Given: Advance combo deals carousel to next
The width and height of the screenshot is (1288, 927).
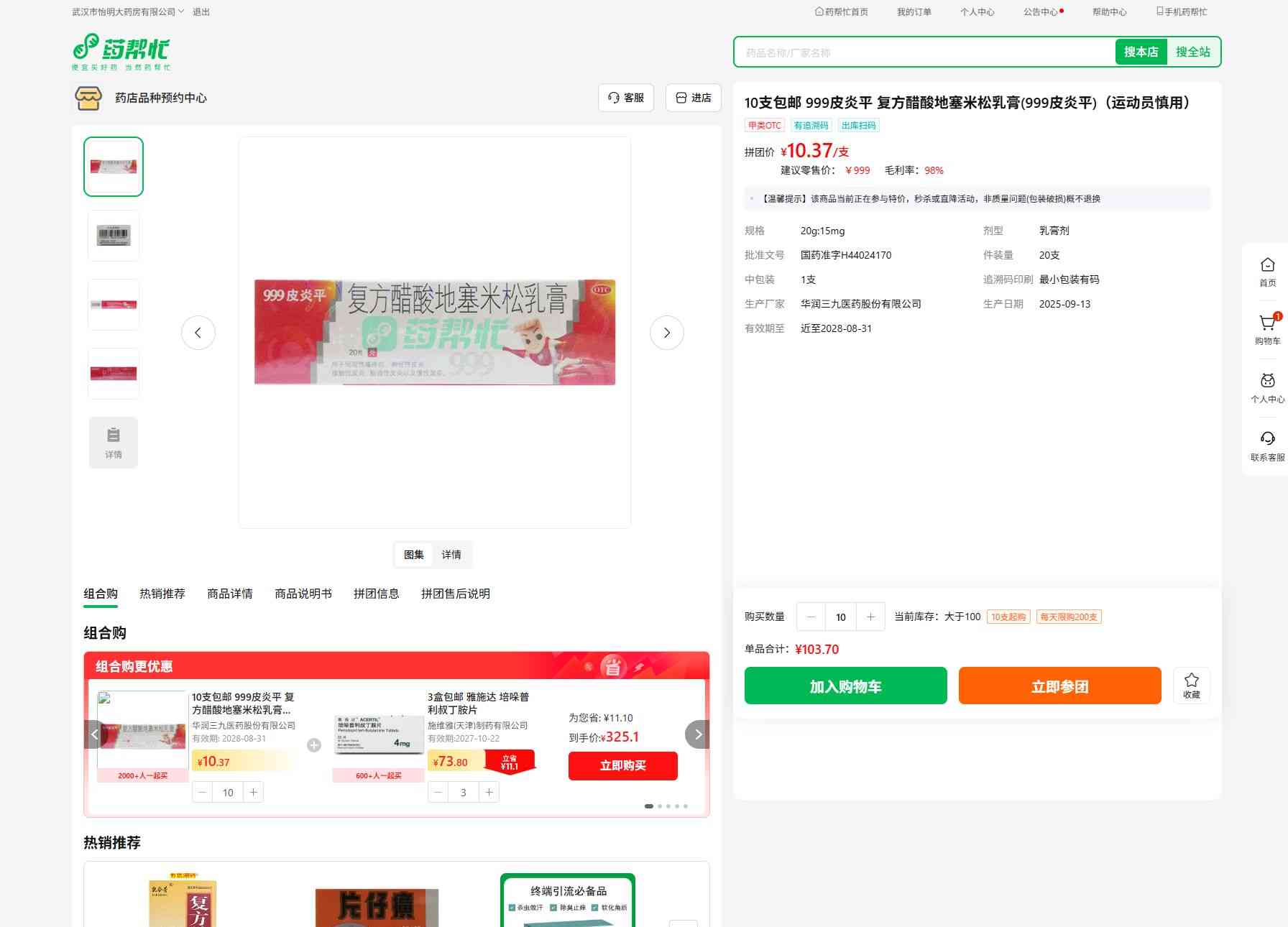Looking at the screenshot, I should click(x=697, y=734).
